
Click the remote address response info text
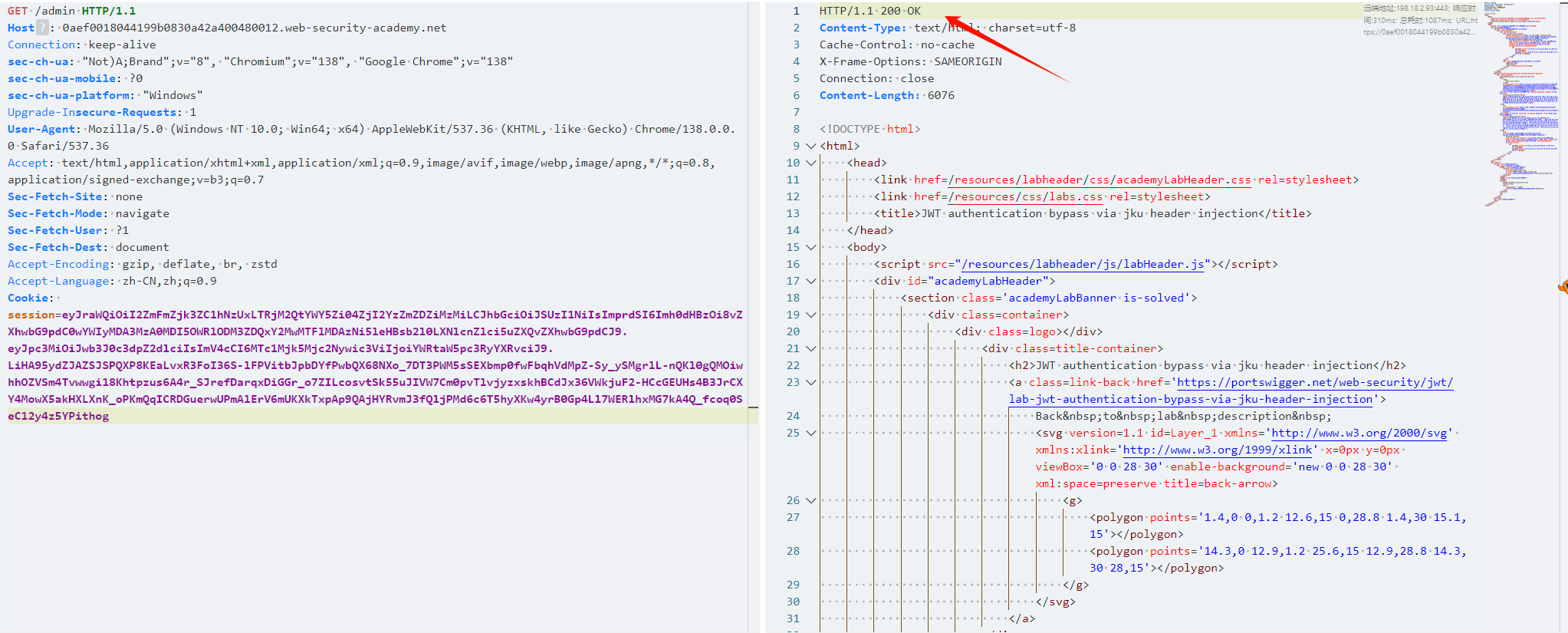tap(1420, 20)
